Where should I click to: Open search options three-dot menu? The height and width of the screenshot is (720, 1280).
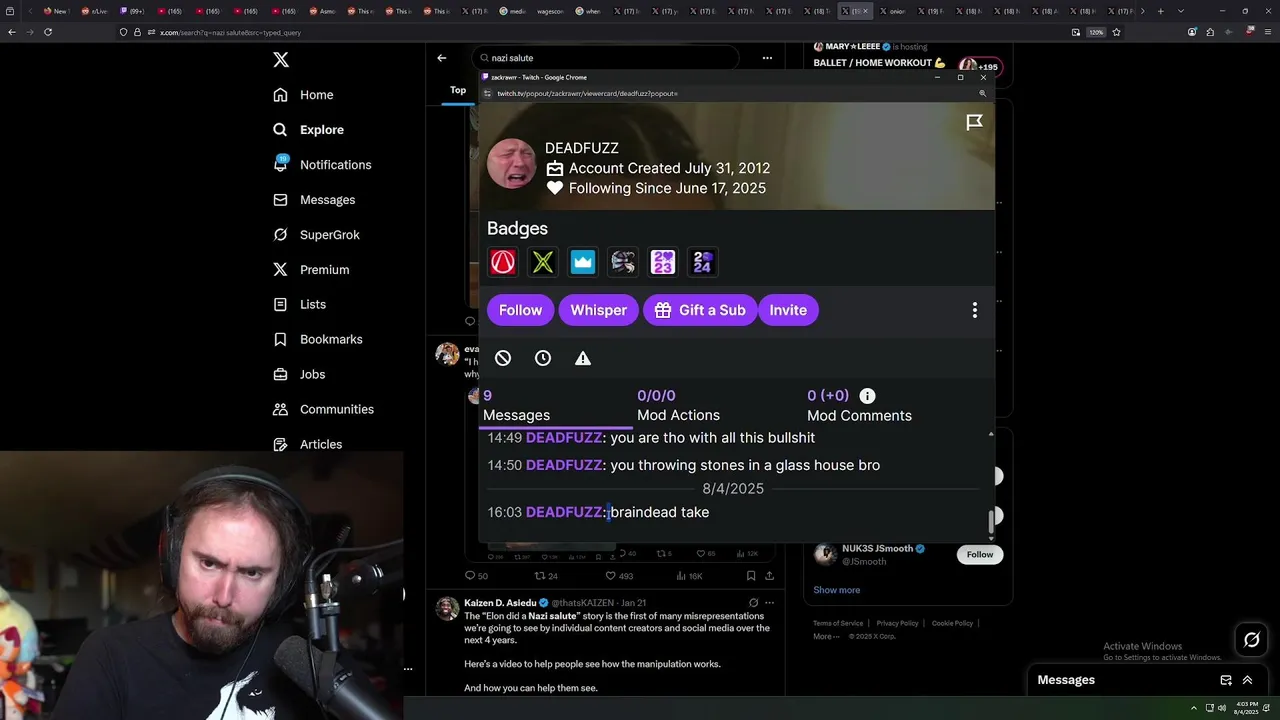[x=767, y=58]
